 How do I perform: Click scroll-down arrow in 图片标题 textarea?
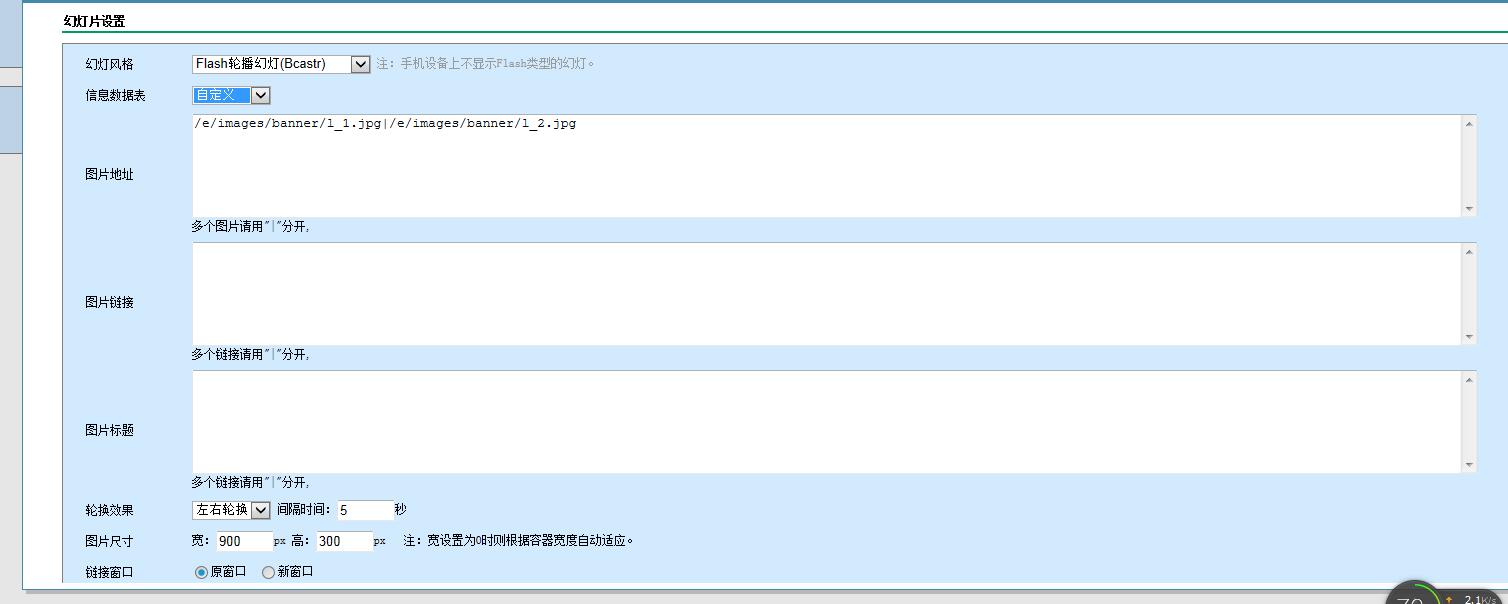[1468, 464]
